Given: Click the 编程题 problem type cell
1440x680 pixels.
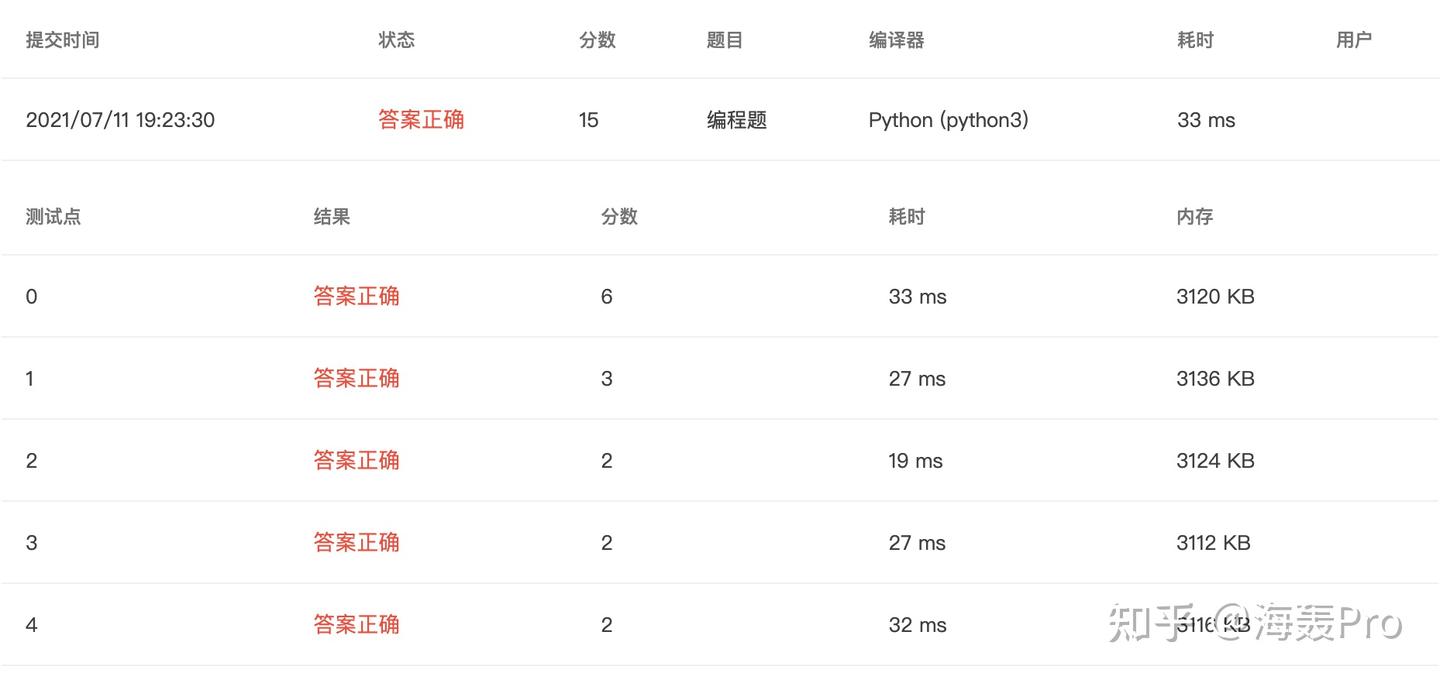Looking at the screenshot, I should click(736, 120).
